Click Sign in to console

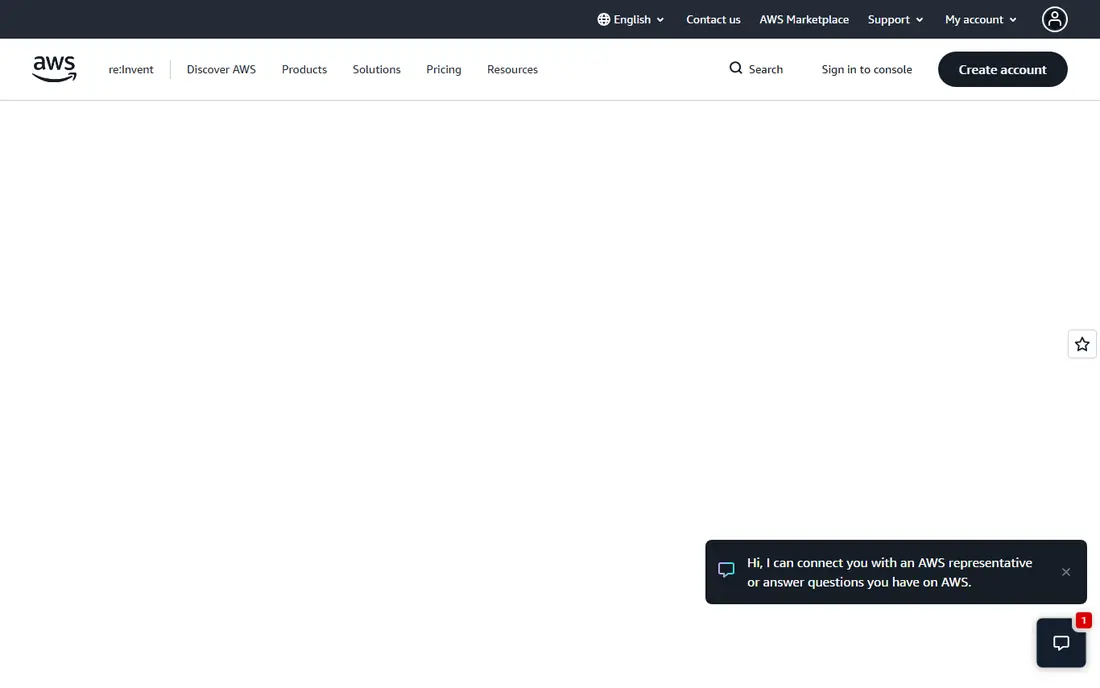pos(866,69)
